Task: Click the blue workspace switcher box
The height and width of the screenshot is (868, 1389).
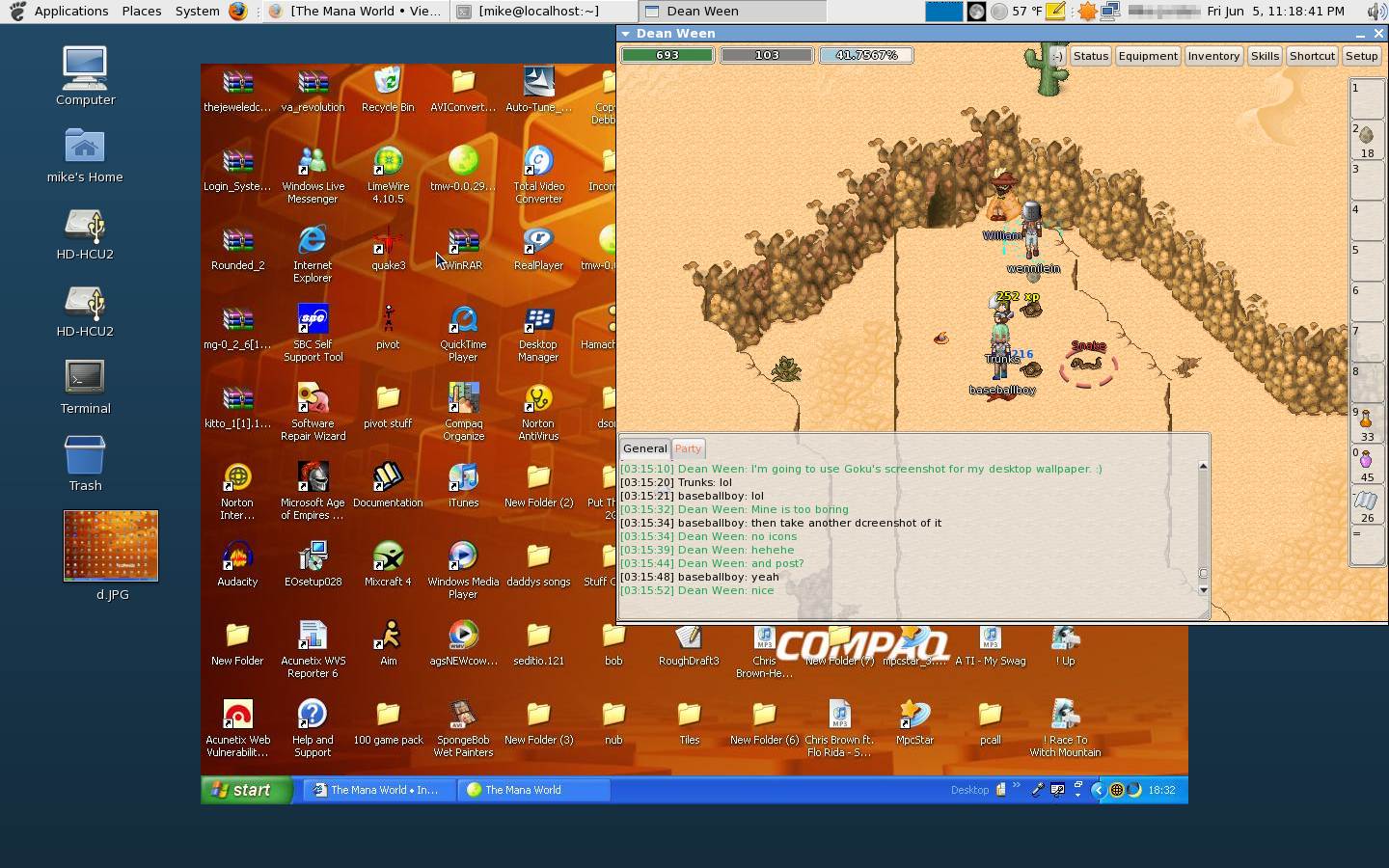Action: [943, 12]
